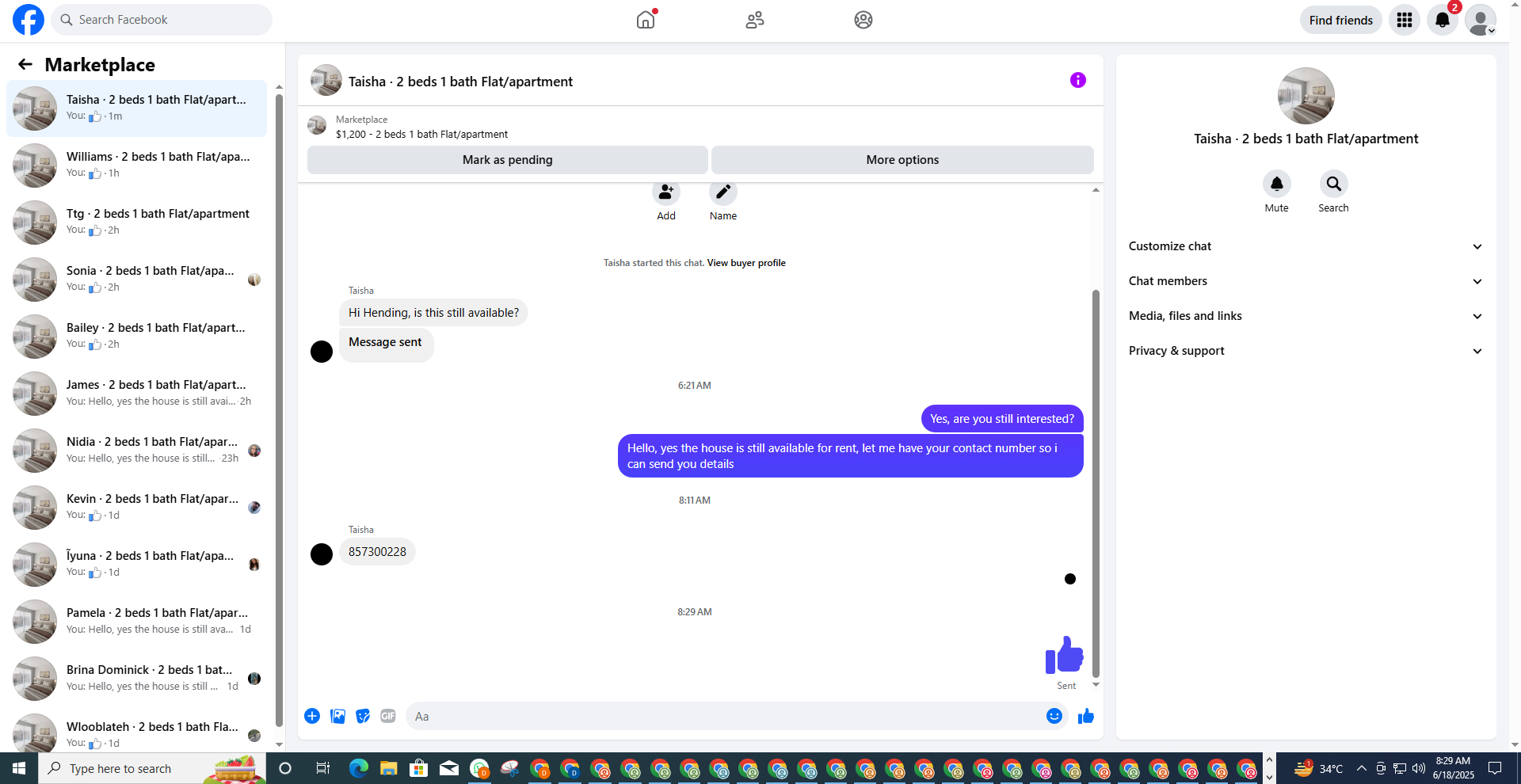
Task: Go back using the Marketplace back arrow
Action: point(25,65)
